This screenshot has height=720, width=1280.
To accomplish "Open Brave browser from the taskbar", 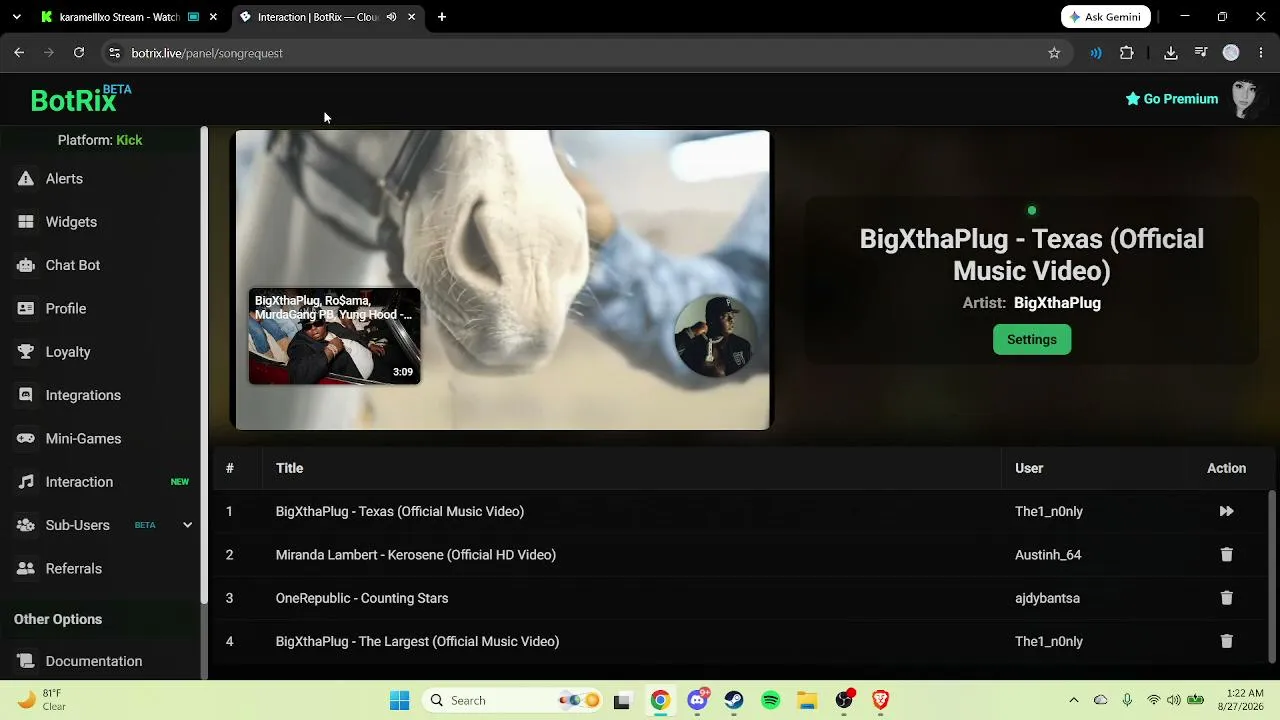I will pos(881,700).
